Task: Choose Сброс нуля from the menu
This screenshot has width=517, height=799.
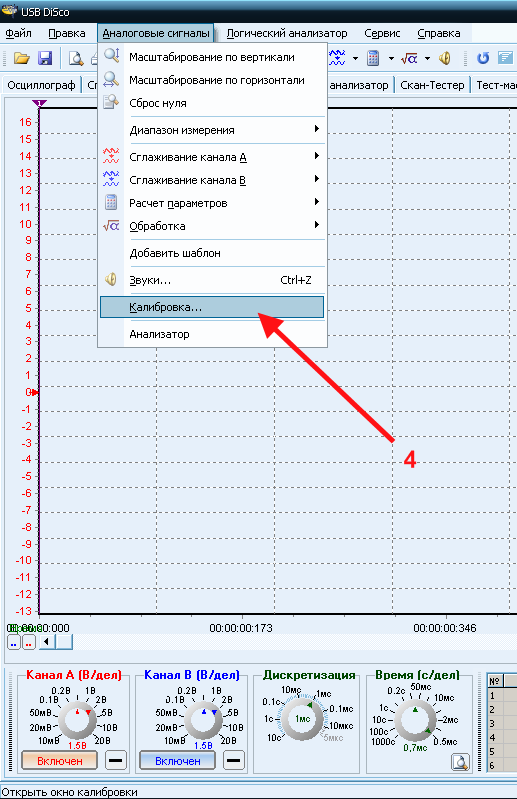Action: click(x=212, y=103)
